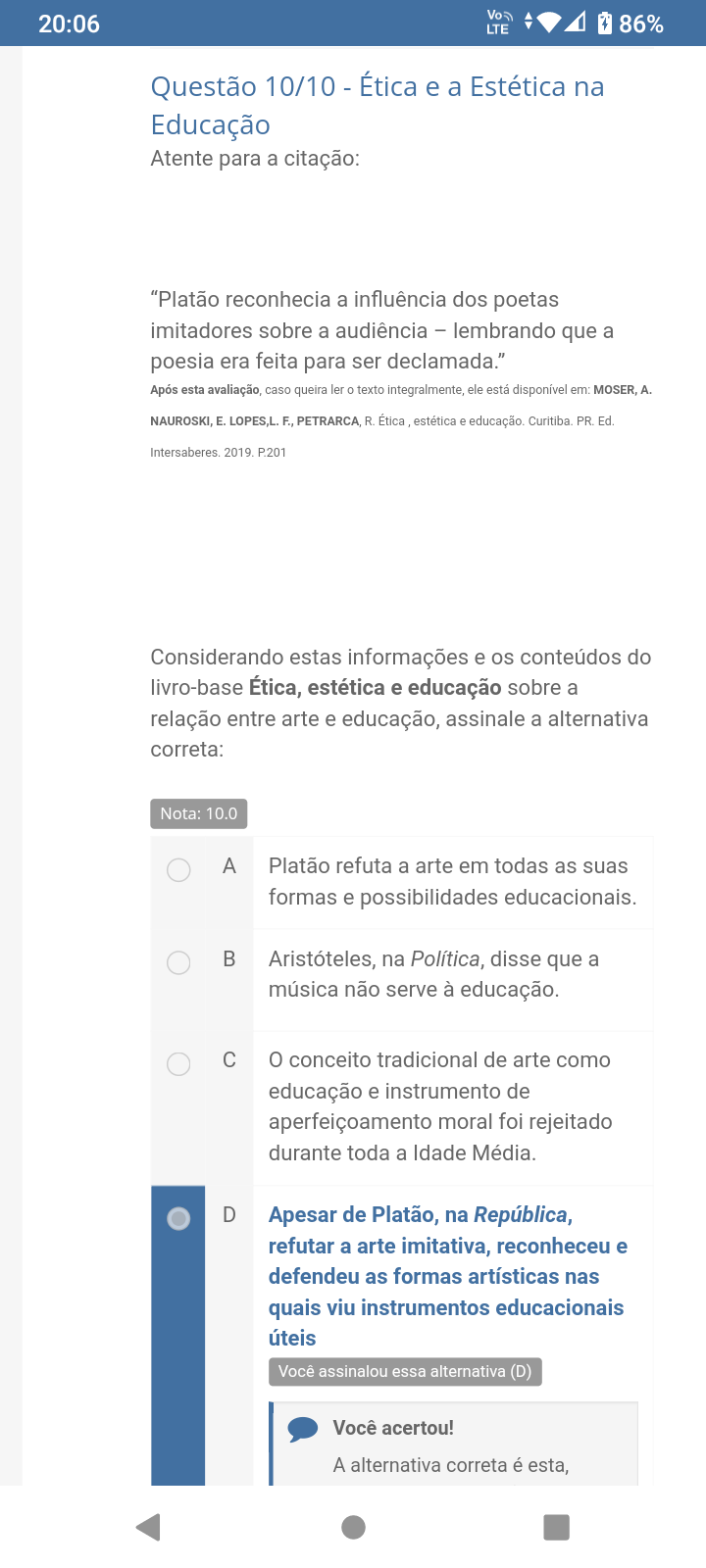Image resolution: width=706 pixels, height=1568 pixels.
Task: Choose answer text about Idade Média
Action: point(440,1106)
